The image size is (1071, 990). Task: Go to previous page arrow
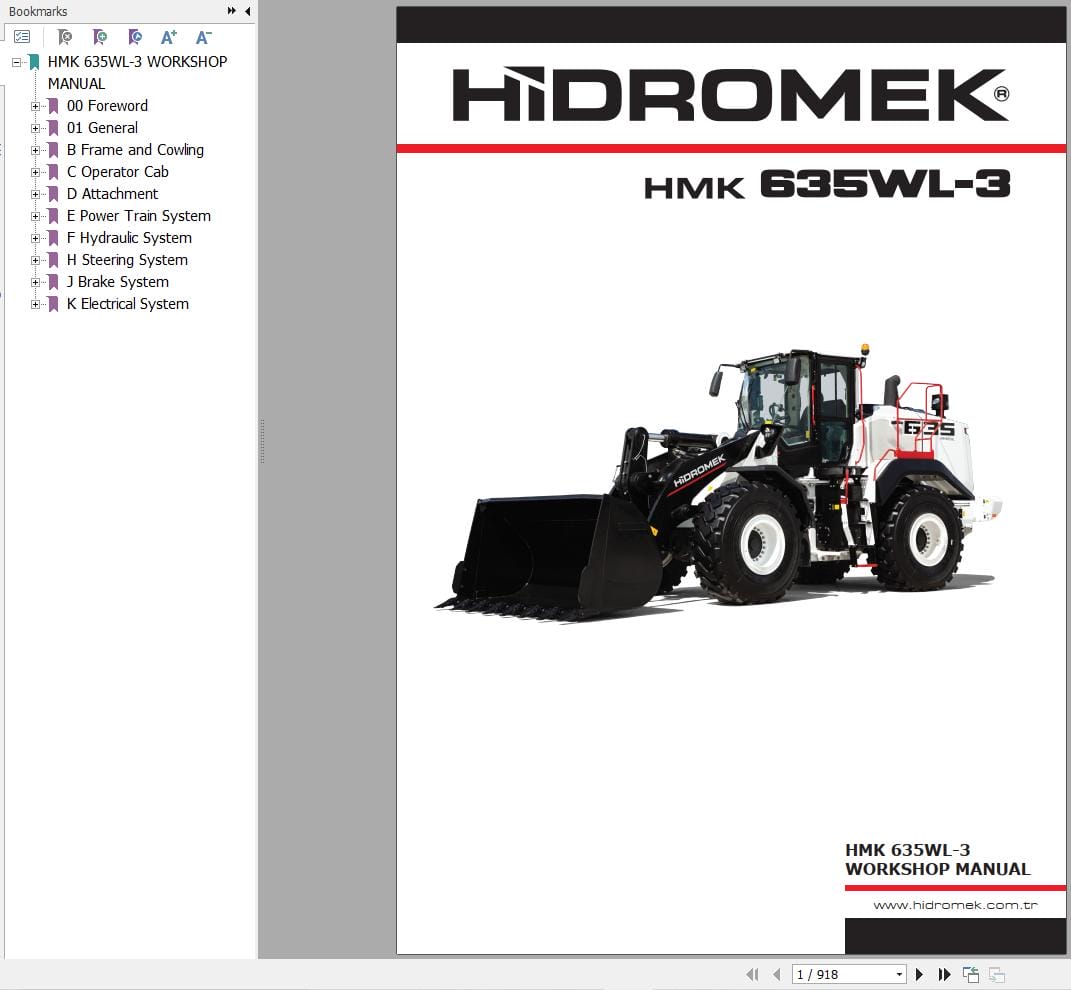tap(777, 974)
